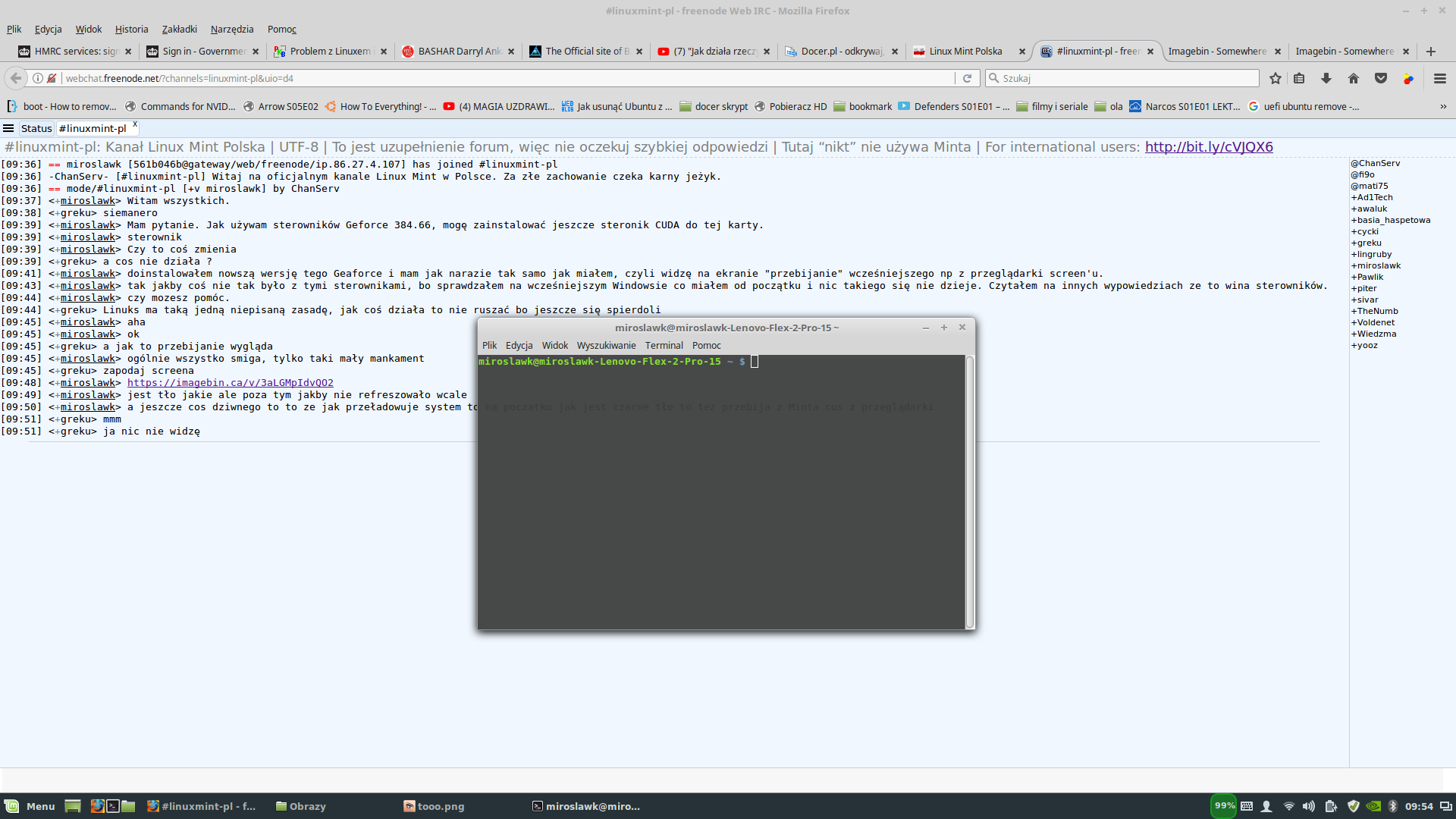
Task: Switch to the Docer.pl tab
Action: coord(842,52)
